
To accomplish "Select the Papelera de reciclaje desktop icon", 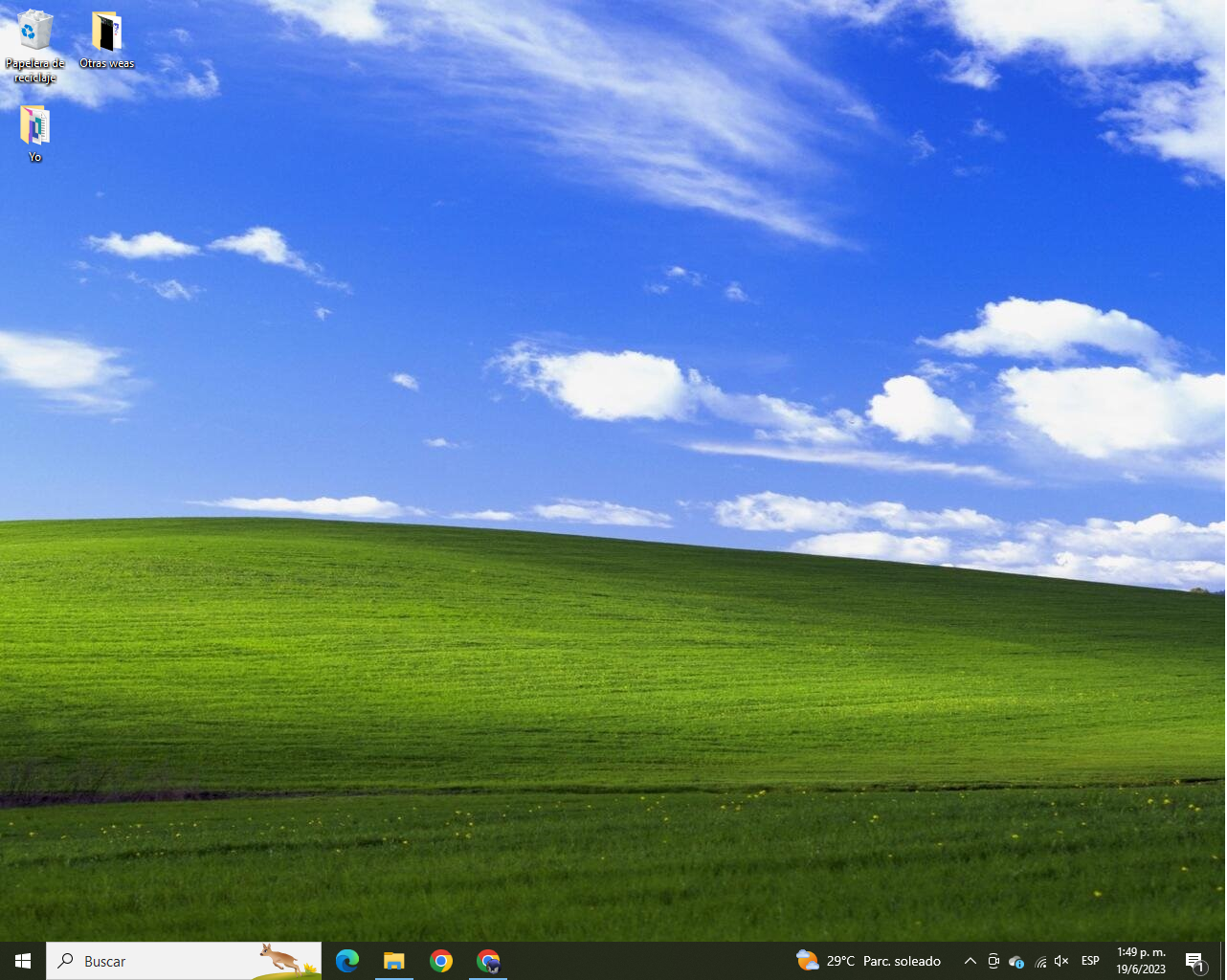I will 35,46.
